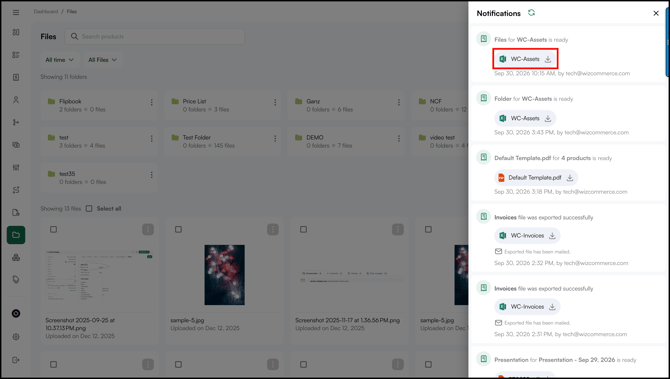Open the video test folder
The width and height of the screenshot is (670, 379).
(x=440, y=141)
